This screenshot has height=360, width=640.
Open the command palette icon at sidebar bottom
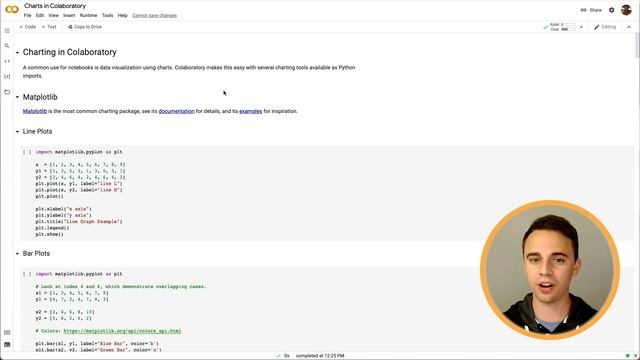tap(7, 333)
